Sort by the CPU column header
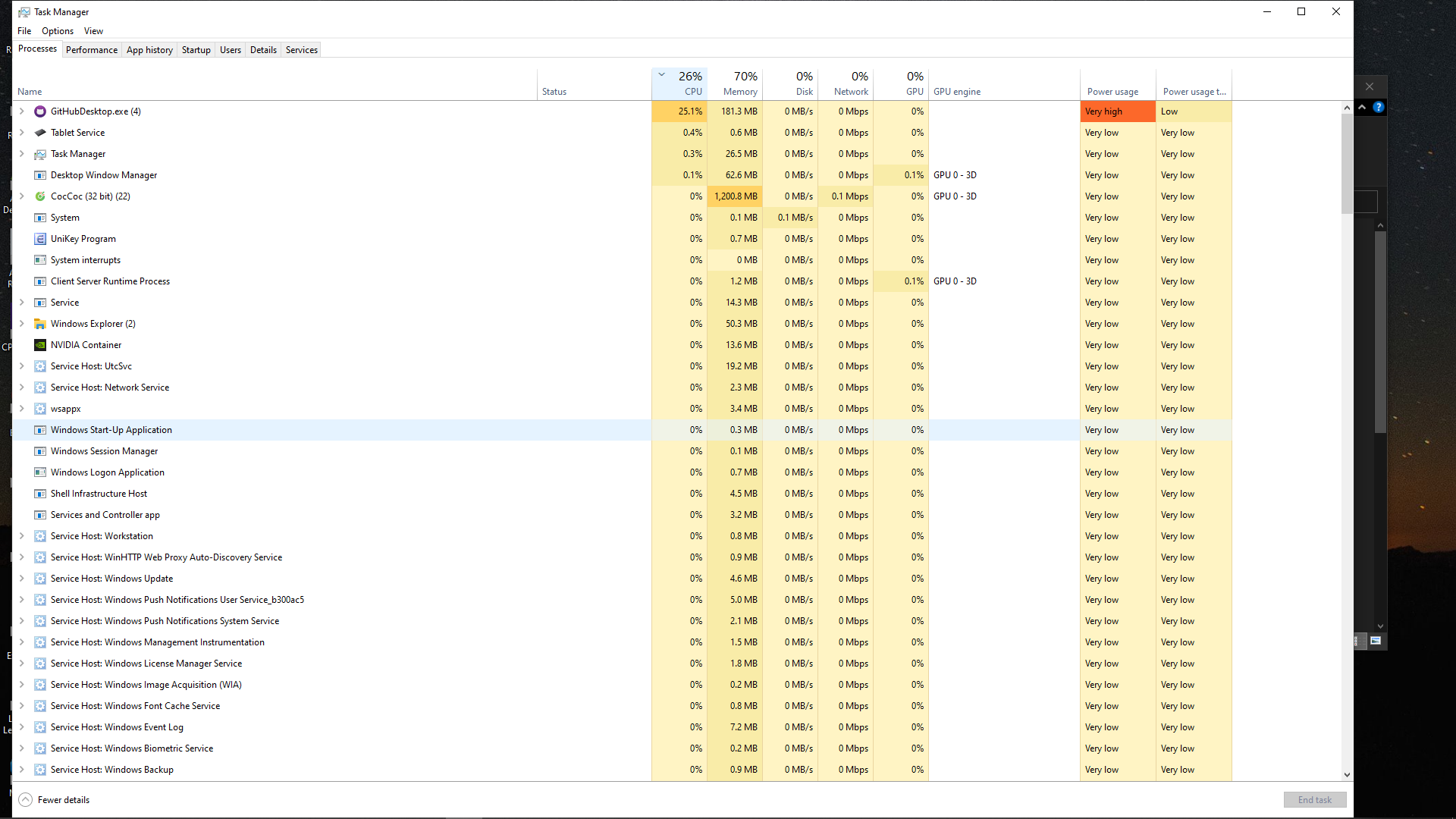This screenshot has width=1456, height=819. pos(679,84)
